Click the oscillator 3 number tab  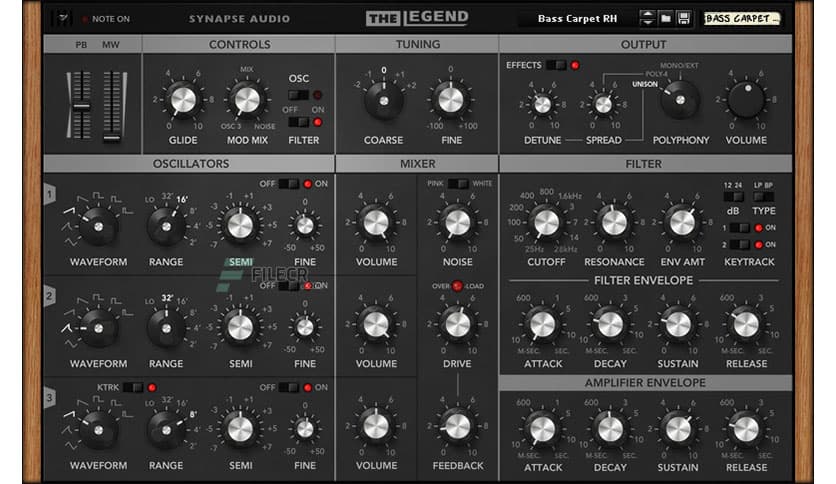50,398
